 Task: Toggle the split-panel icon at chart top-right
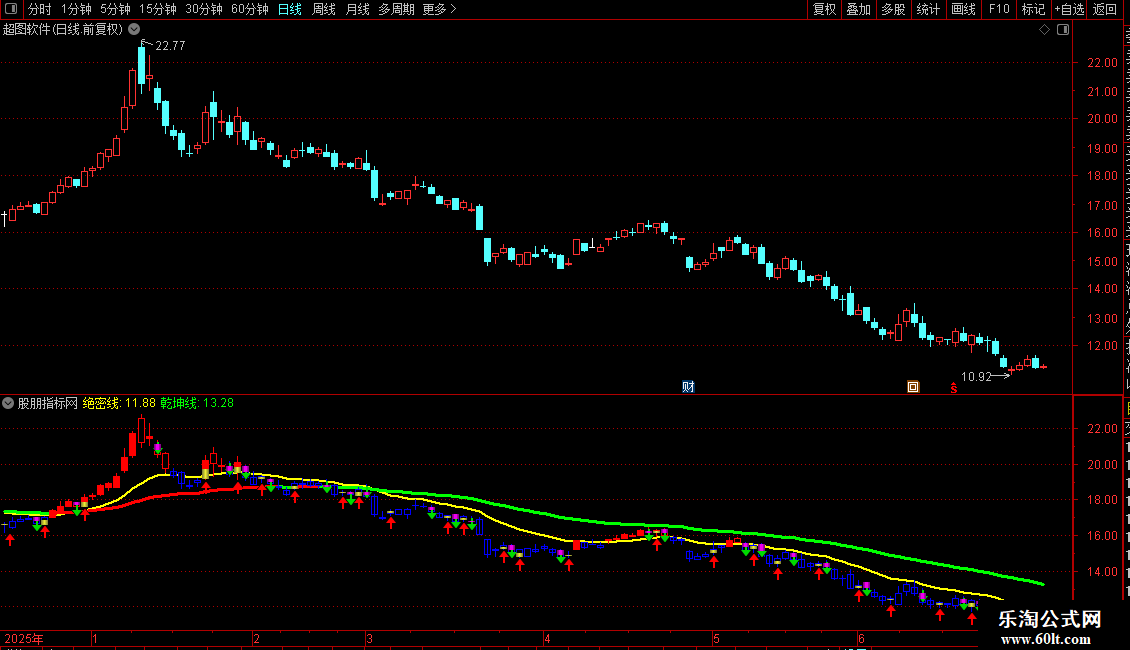(1063, 30)
